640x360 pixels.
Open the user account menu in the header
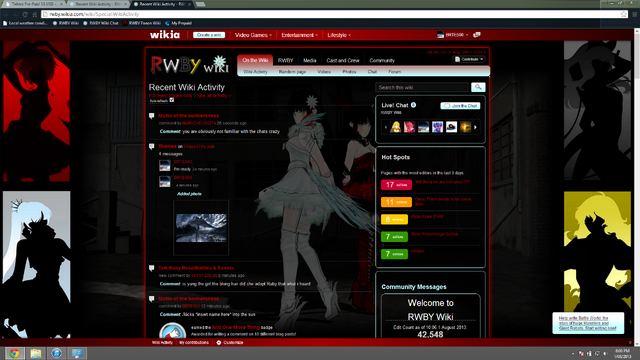[x=452, y=35]
